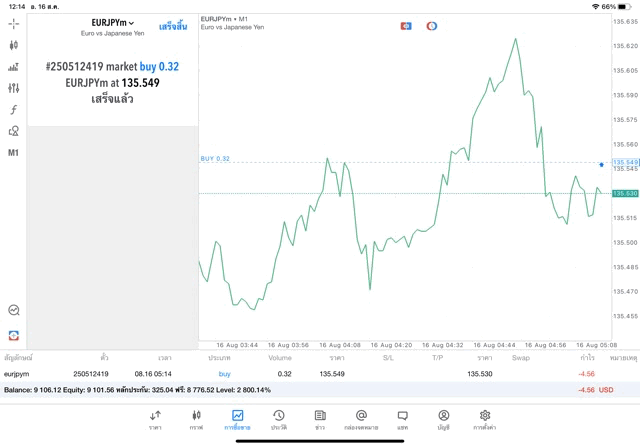Sort by the Swap column header
This screenshot has width=640, height=447.
[x=521, y=358]
